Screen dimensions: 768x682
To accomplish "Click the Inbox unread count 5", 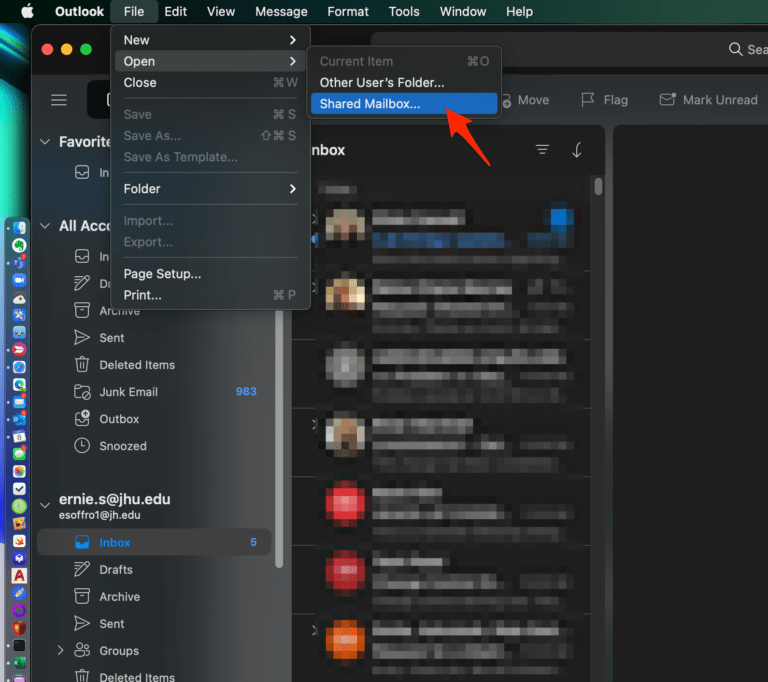I will pyautogui.click(x=253, y=542).
